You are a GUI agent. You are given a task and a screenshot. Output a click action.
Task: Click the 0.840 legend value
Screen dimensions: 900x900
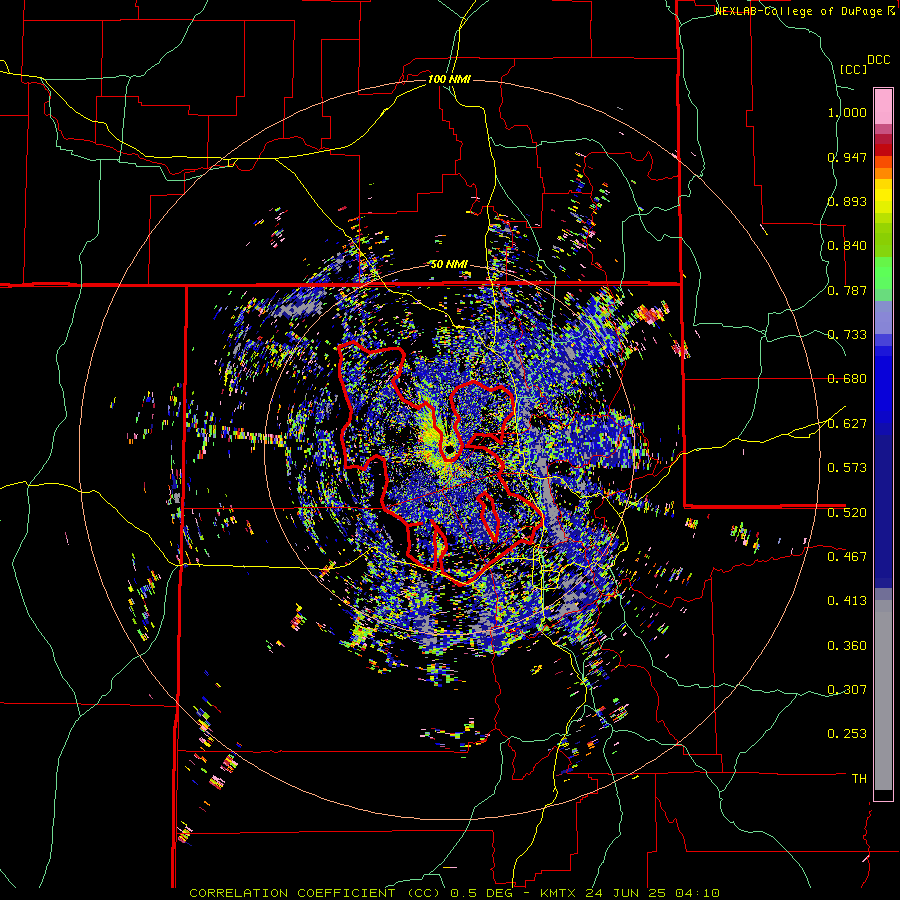[847, 246]
